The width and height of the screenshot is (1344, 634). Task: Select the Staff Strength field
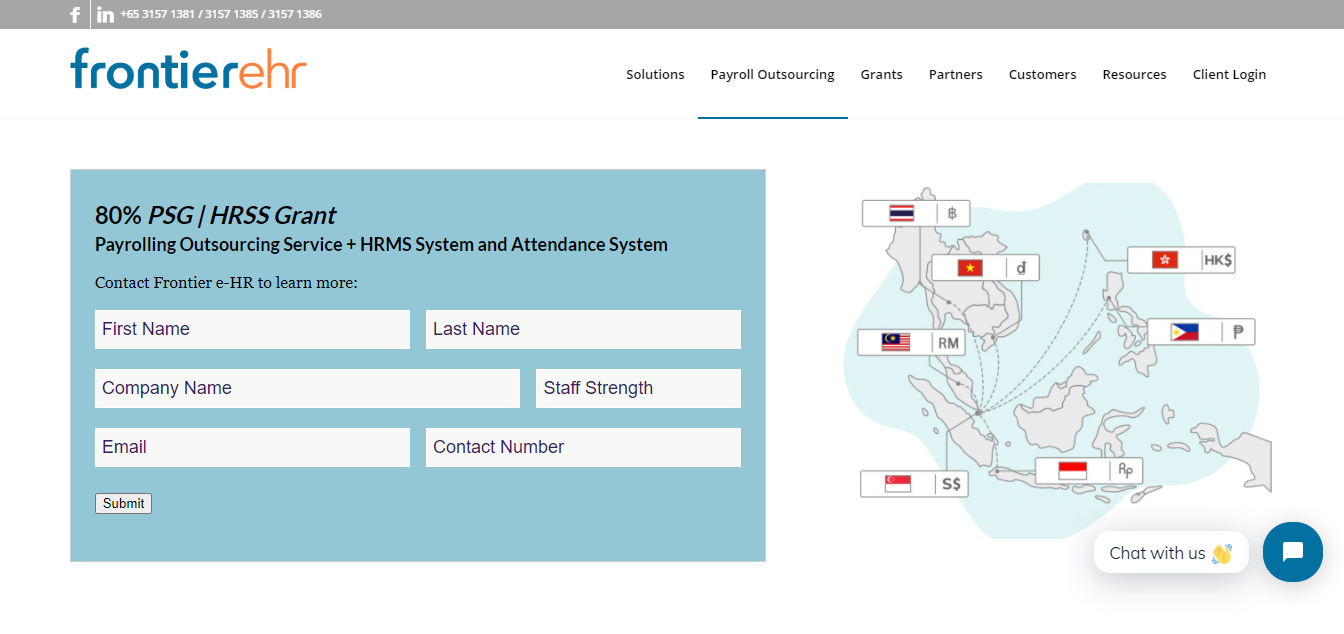[638, 388]
